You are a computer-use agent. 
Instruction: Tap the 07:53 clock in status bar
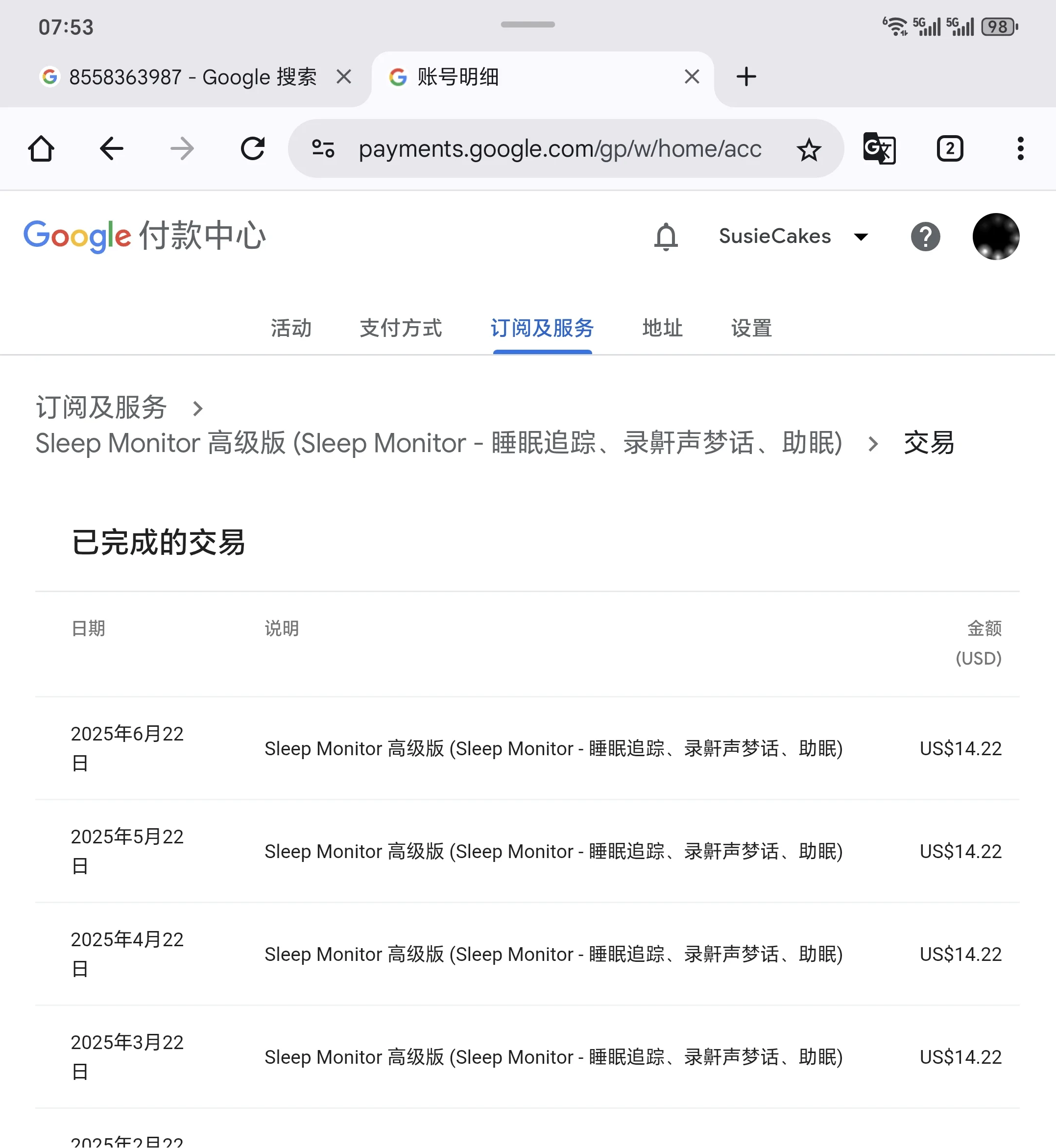point(66,27)
